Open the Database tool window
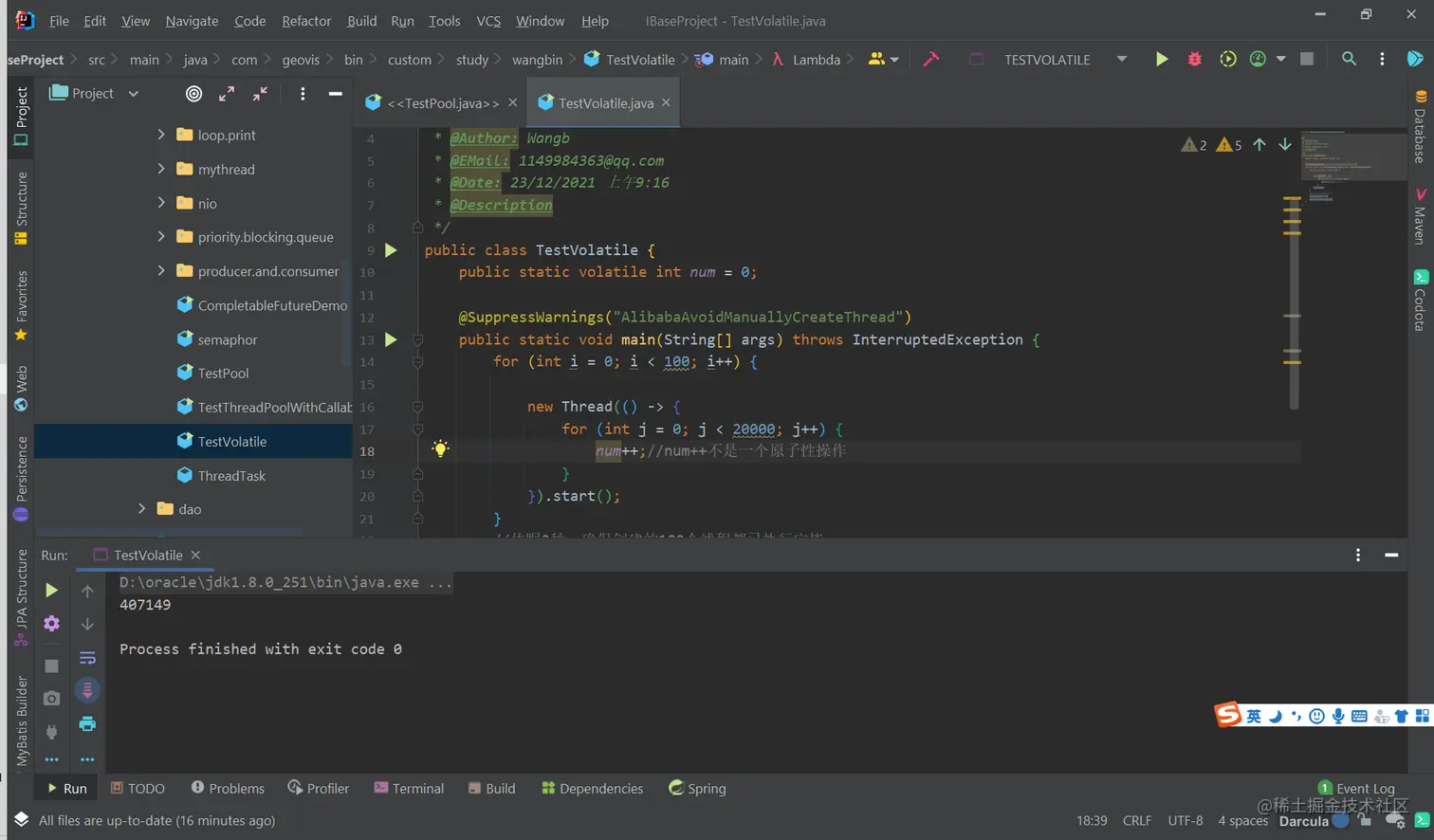The width and height of the screenshot is (1434, 840). click(x=1420, y=126)
